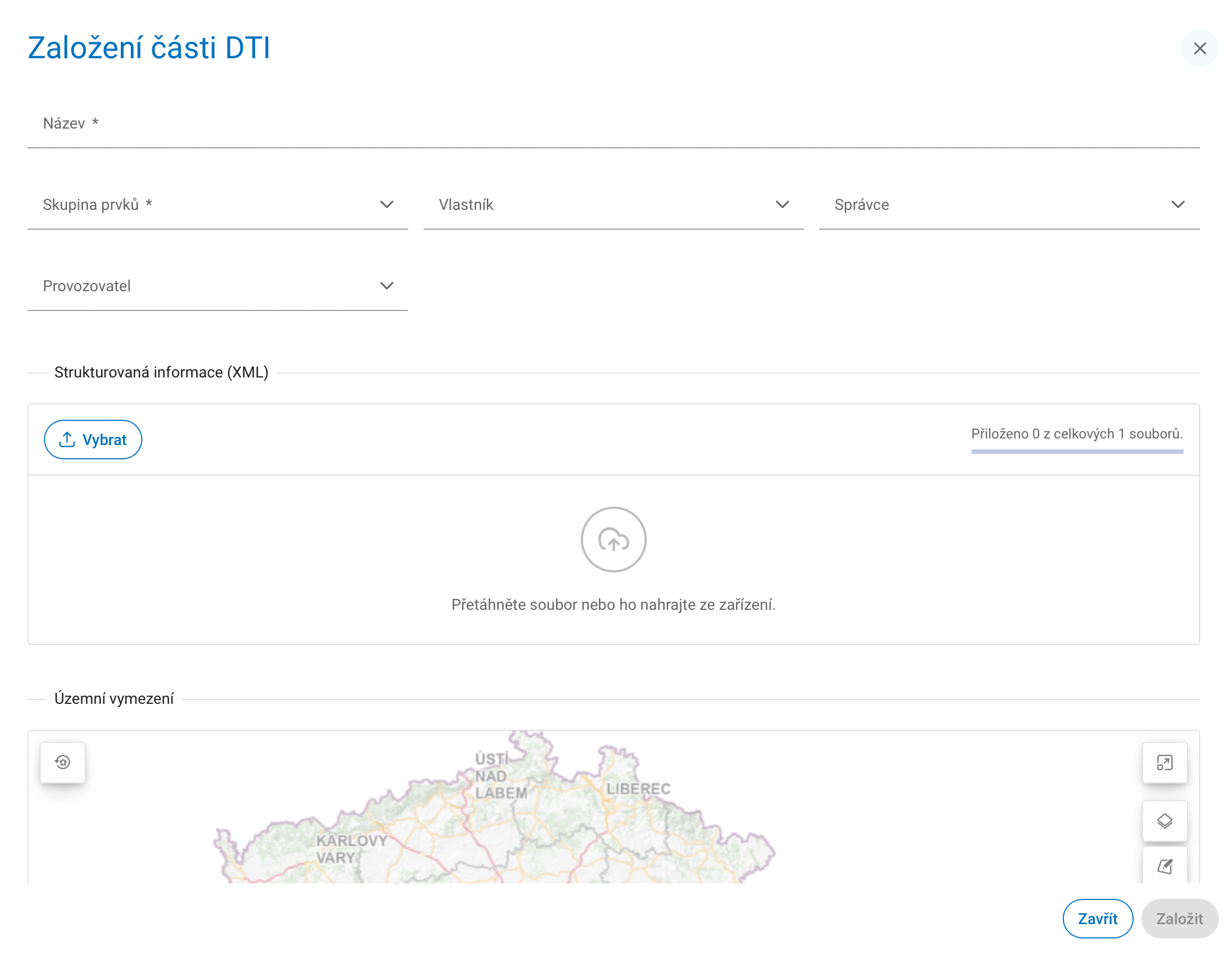This screenshot has height=967, width=1232.
Task: Expand the Skupina prvků dropdown
Action: [x=218, y=204]
